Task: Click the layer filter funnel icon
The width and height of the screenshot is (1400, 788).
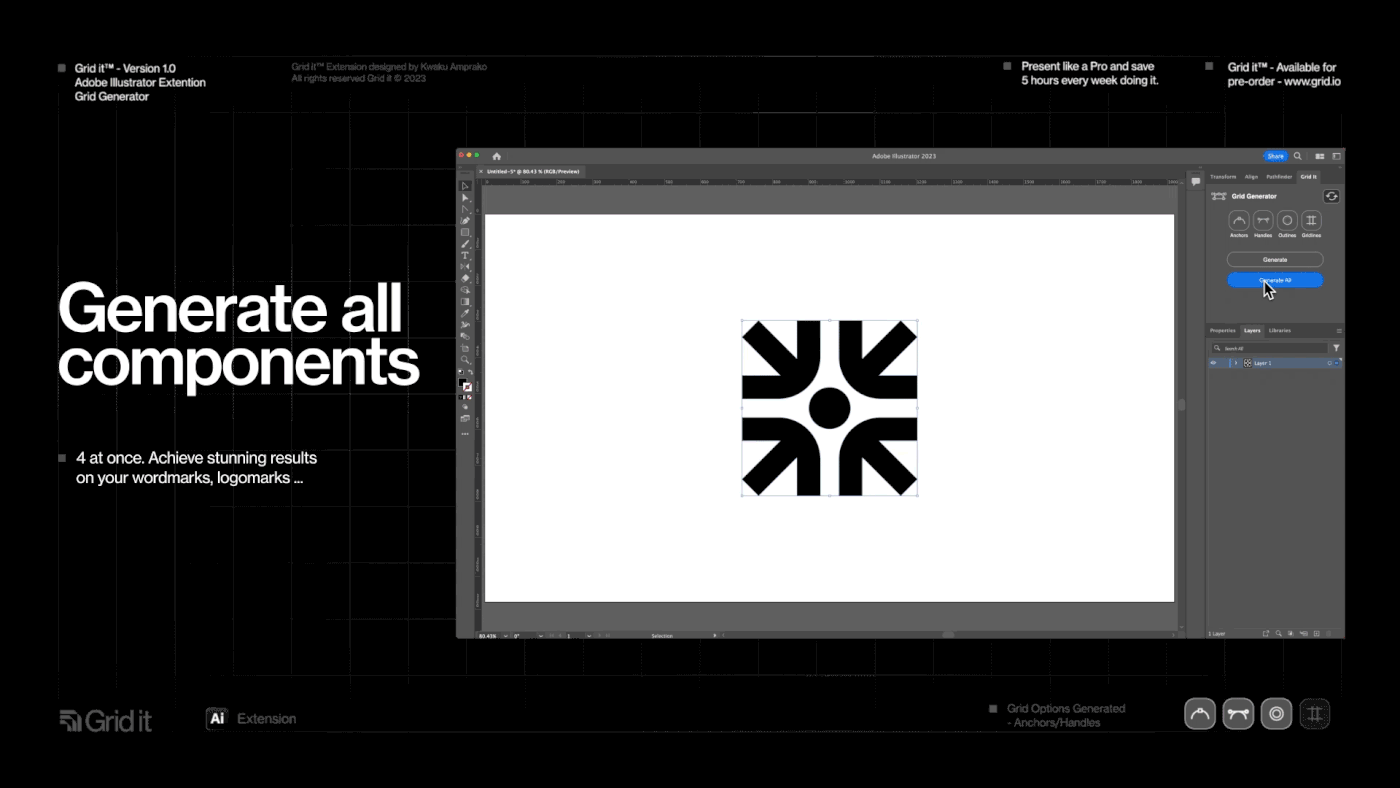Action: point(1336,348)
